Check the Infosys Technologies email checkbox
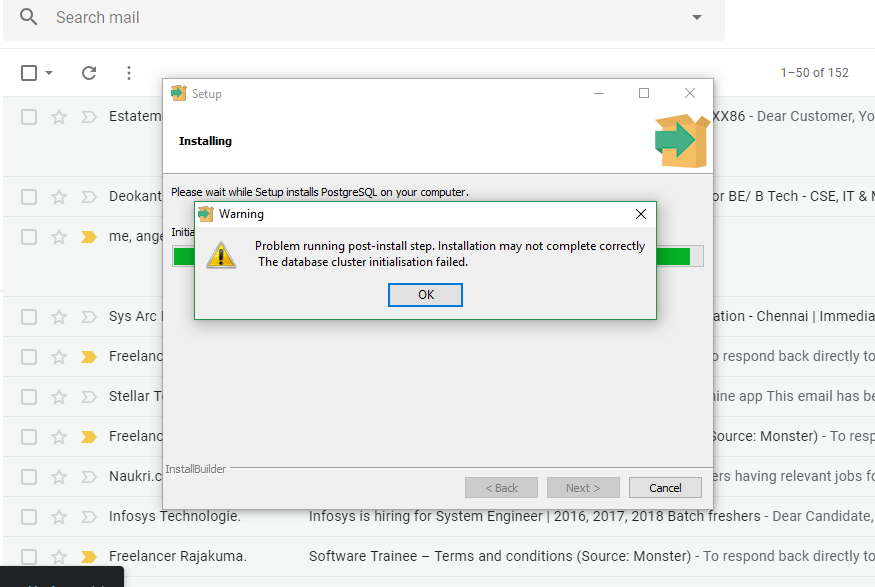 29,517
